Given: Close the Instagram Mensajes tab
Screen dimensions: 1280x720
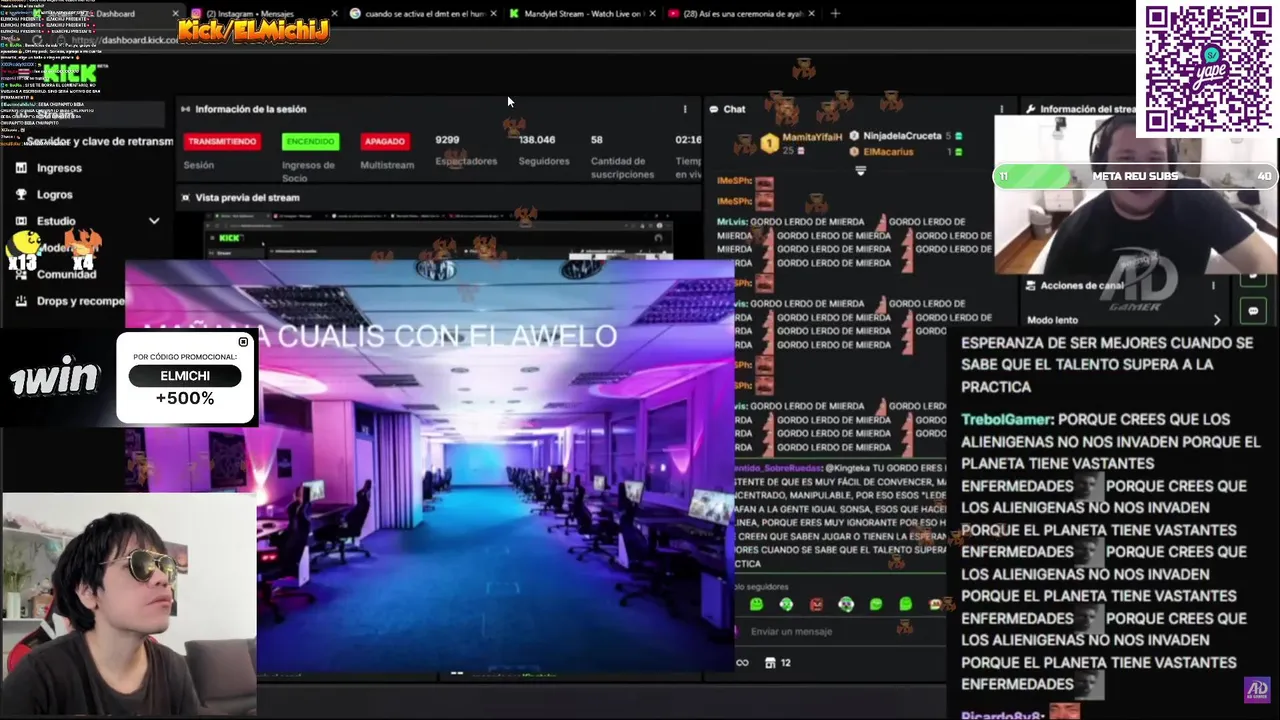Looking at the screenshot, I should (333, 14).
